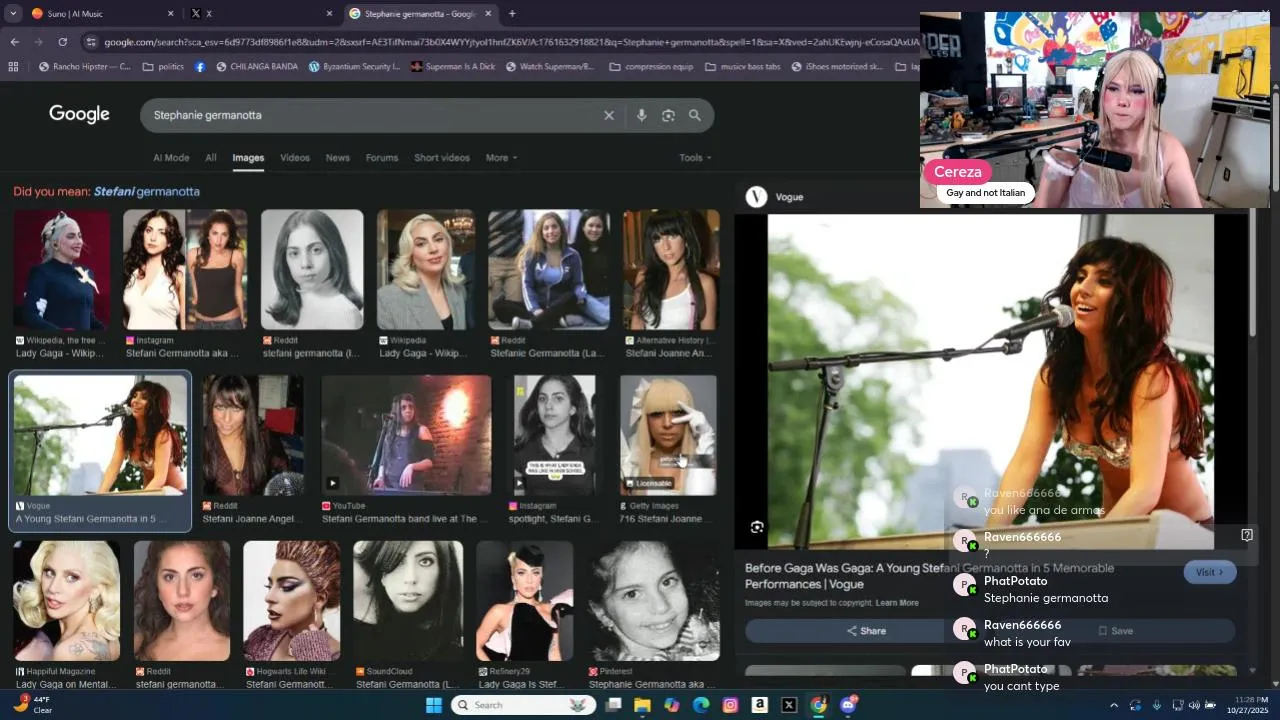Open Wikipedia Lady Gaga inauguration thumbnail
This screenshot has height=720, width=1280.
click(x=61, y=270)
